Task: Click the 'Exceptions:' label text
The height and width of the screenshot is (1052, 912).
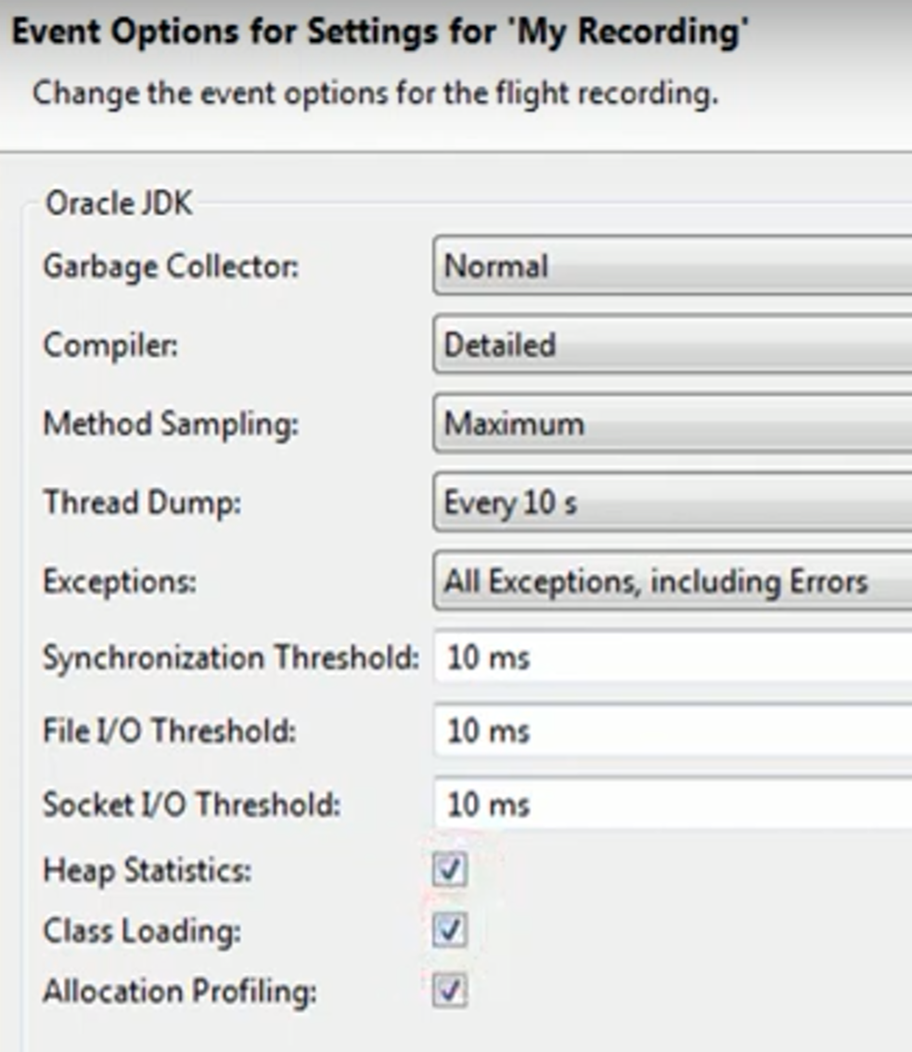Action: coord(120,582)
